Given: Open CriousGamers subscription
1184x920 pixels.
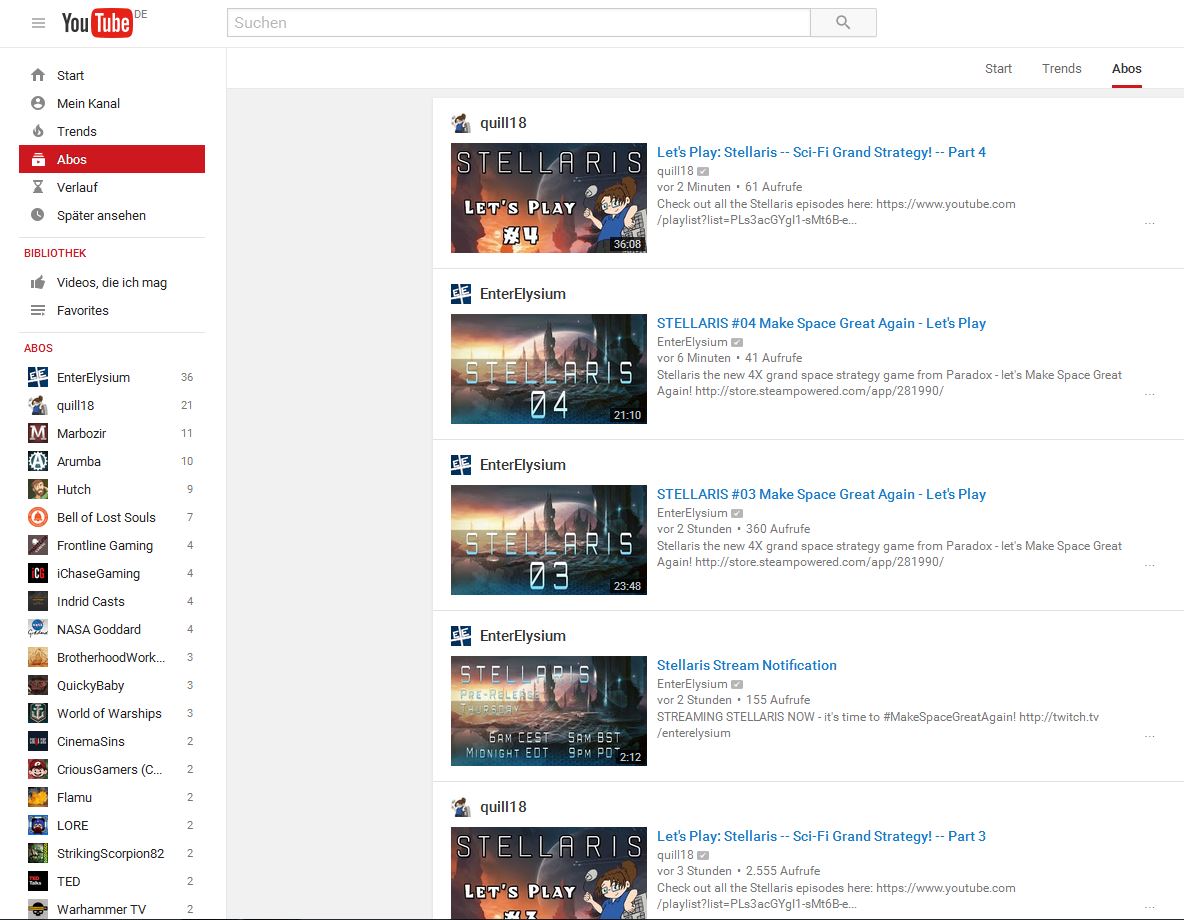Looking at the screenshot, I should coord(112,769).
